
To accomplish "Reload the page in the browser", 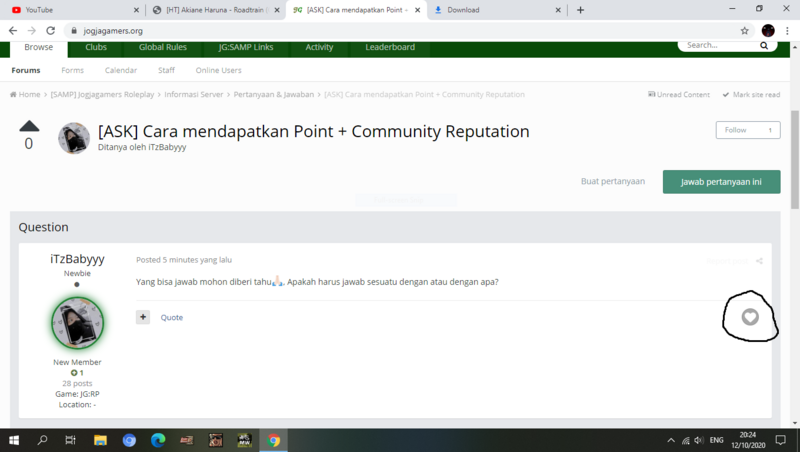I will coord(51,31).
